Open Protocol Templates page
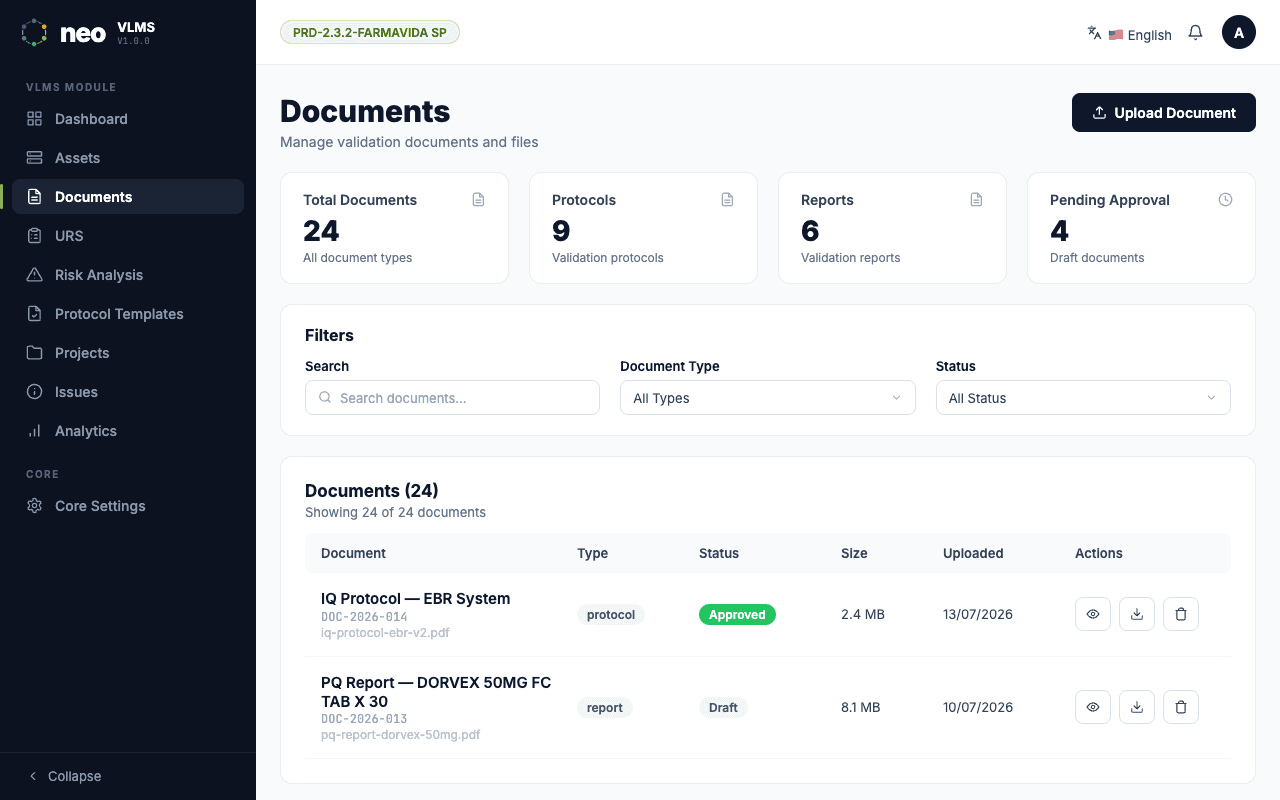This screenshot has height=800, width=1280. pyautogui.click(x=128, y=314)
